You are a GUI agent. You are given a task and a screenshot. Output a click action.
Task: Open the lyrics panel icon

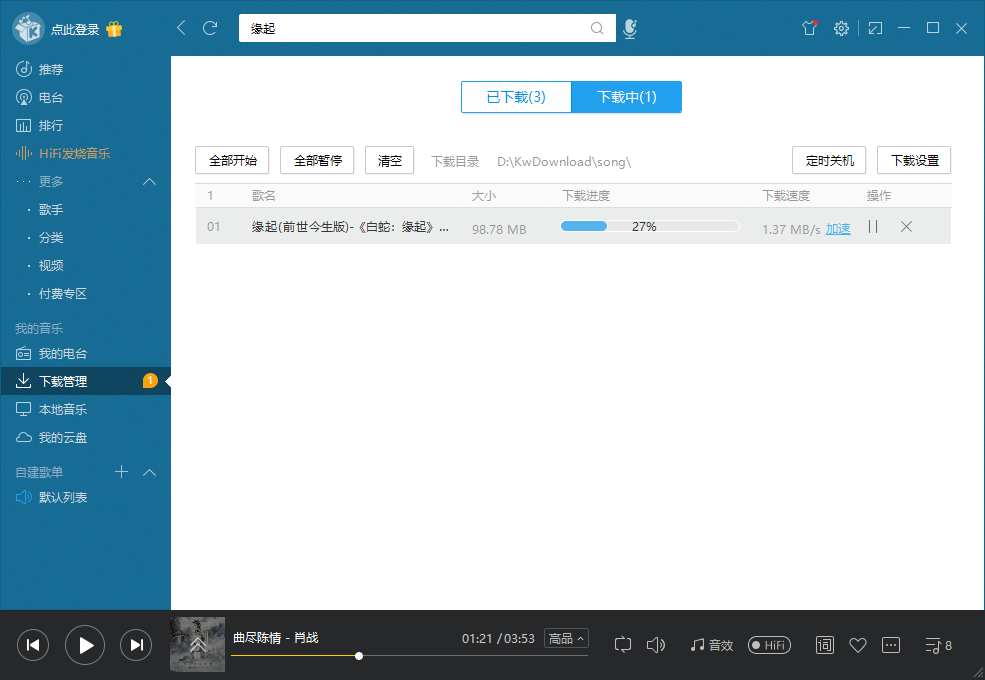824,645
